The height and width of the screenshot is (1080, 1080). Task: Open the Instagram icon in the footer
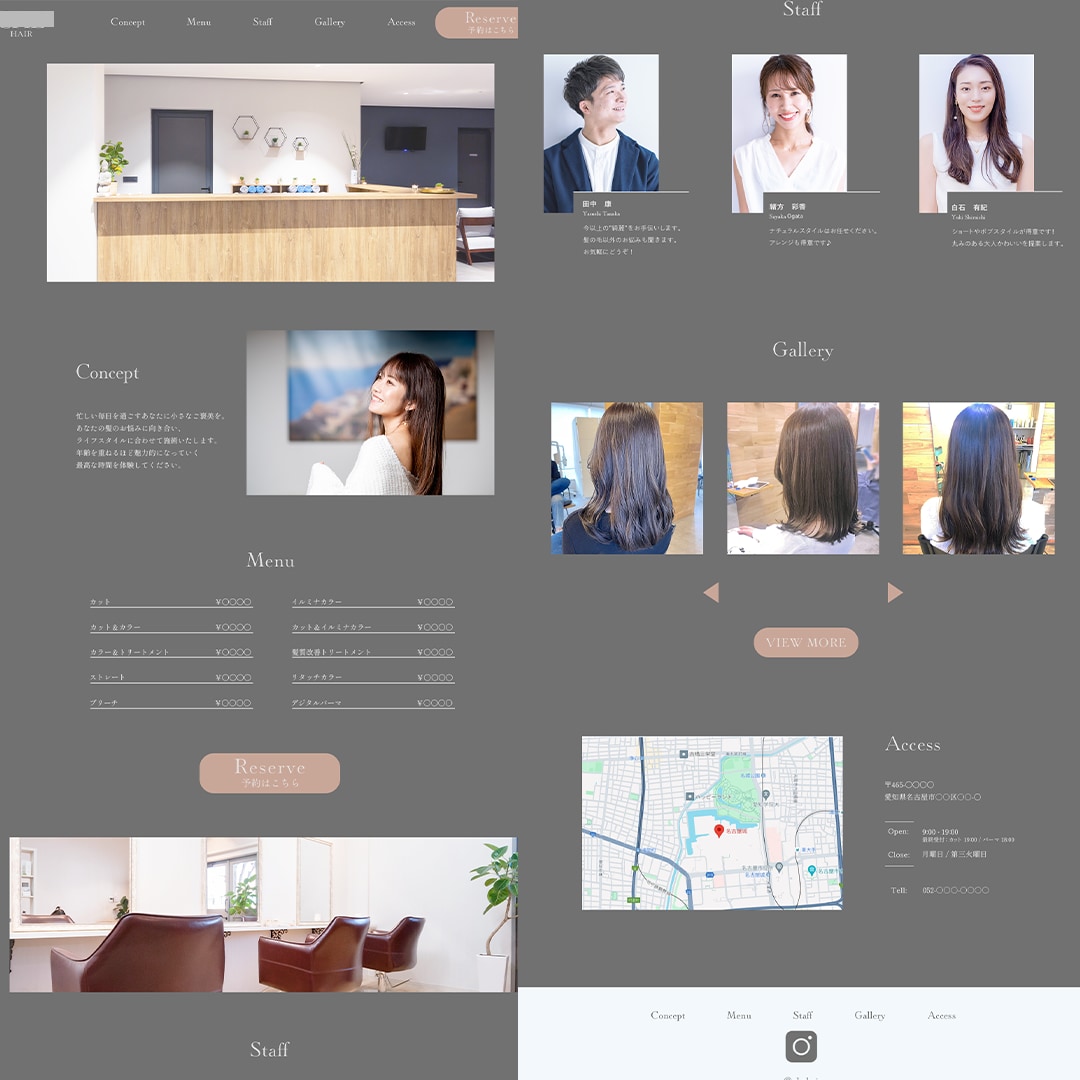(x=801, y=1046)
